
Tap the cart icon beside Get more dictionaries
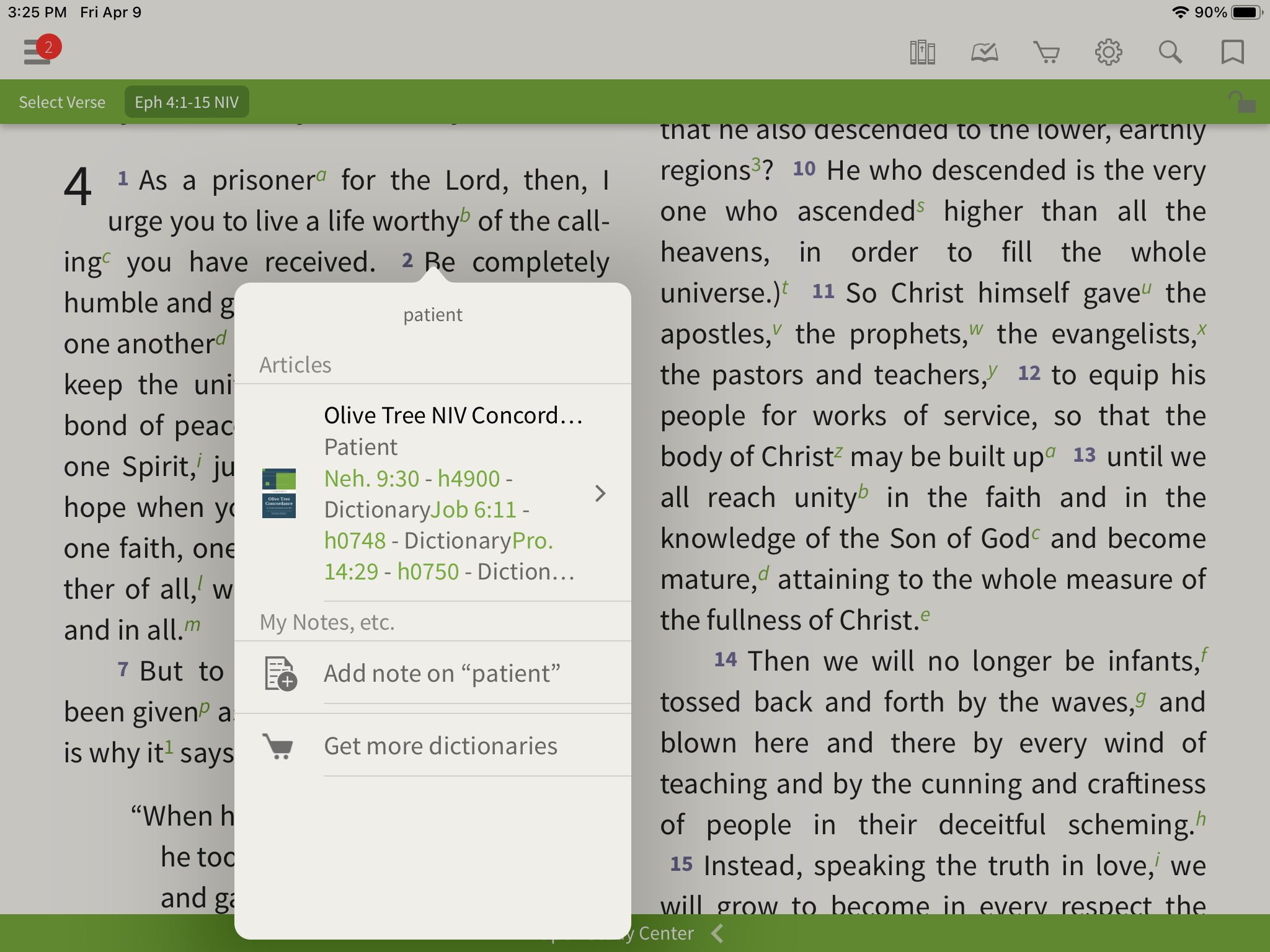click(x=278, y=746)
